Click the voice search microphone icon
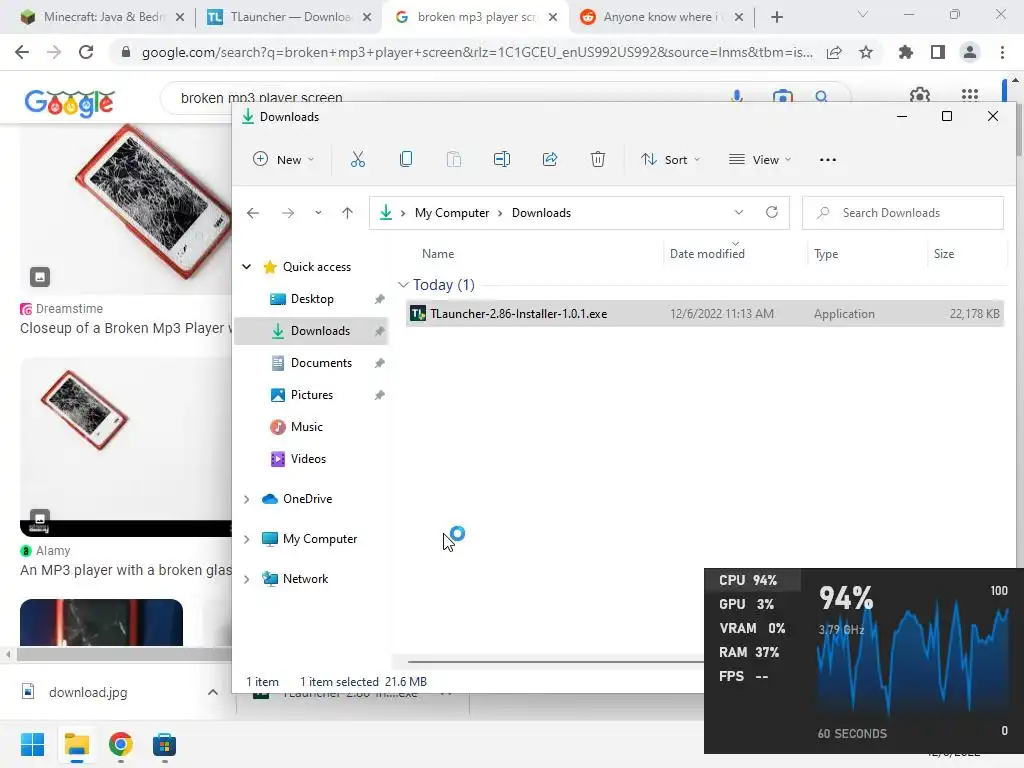The height and width of the screenshot is (768, 1024). tap(737, 96)
